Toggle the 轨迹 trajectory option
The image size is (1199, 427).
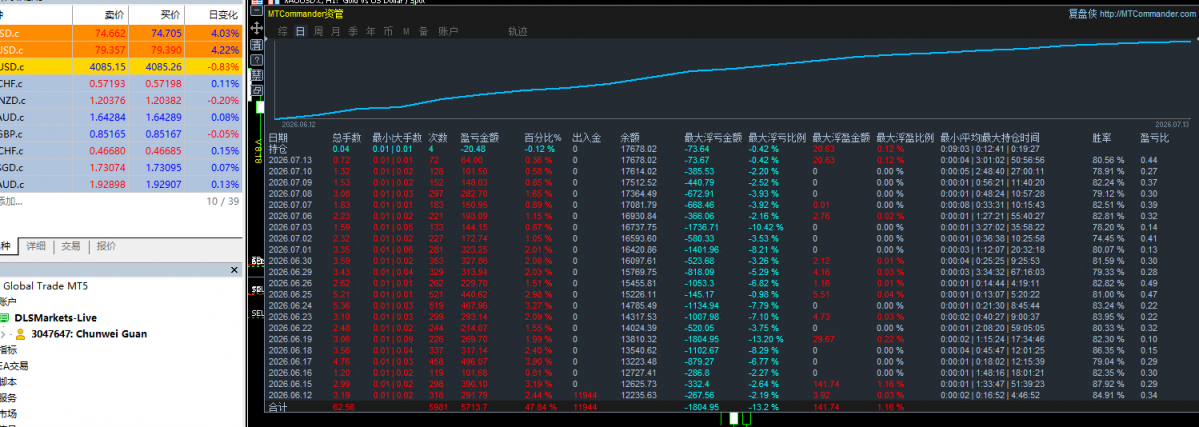pos(518,31)
